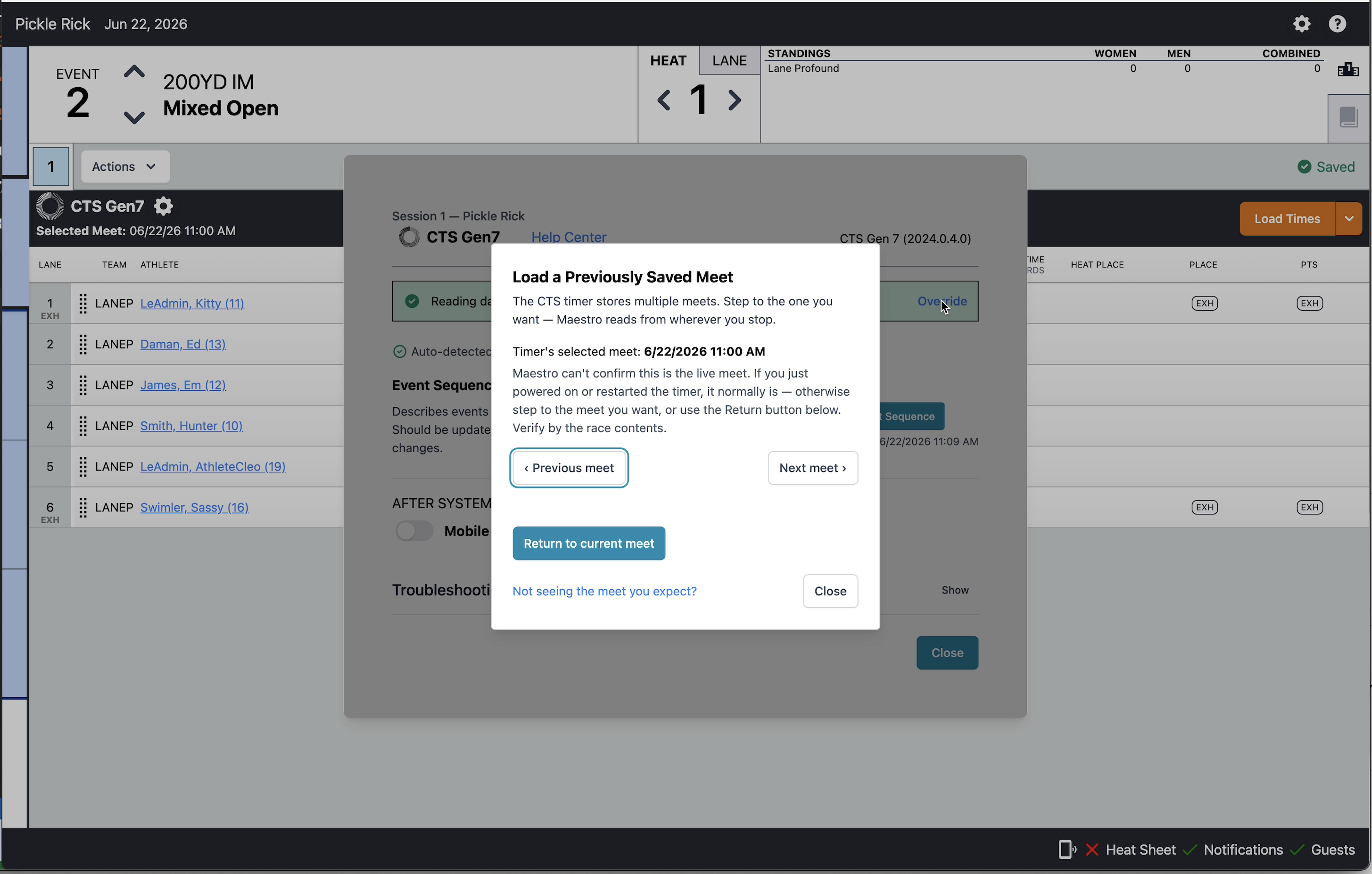
Task: Go to next event with down chevron
Action: coord(134,117)
